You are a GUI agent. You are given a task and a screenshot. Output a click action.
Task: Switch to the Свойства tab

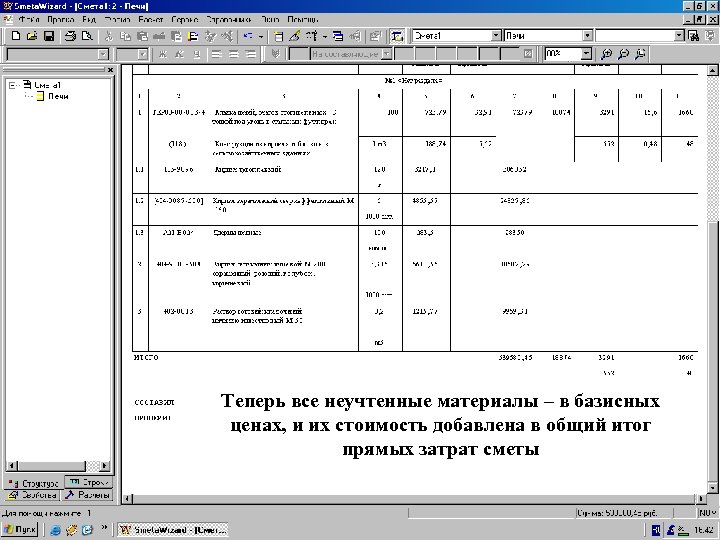[32, 495]
